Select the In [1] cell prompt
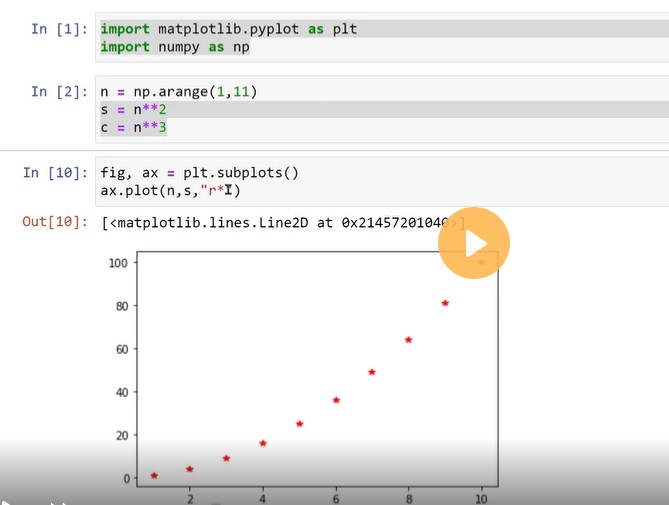Image resolution: width=669 pixels, height=505 pixels. (x=53, y=29)
